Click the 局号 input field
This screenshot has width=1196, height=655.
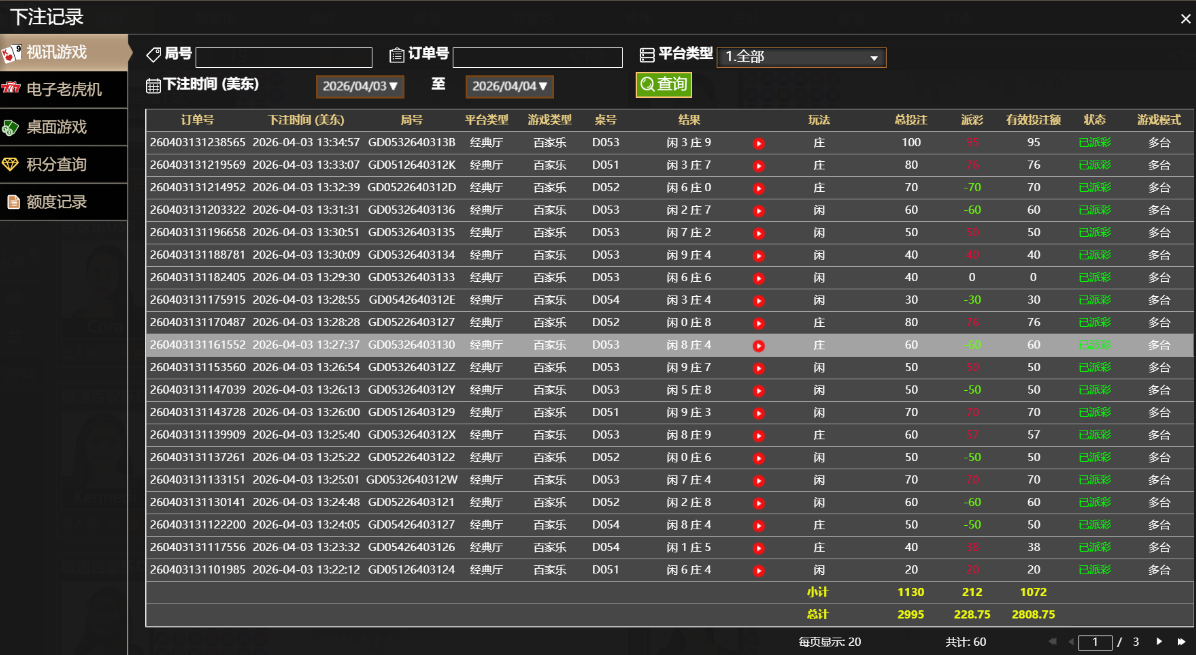pyautogui.click(x=284, y=58)
